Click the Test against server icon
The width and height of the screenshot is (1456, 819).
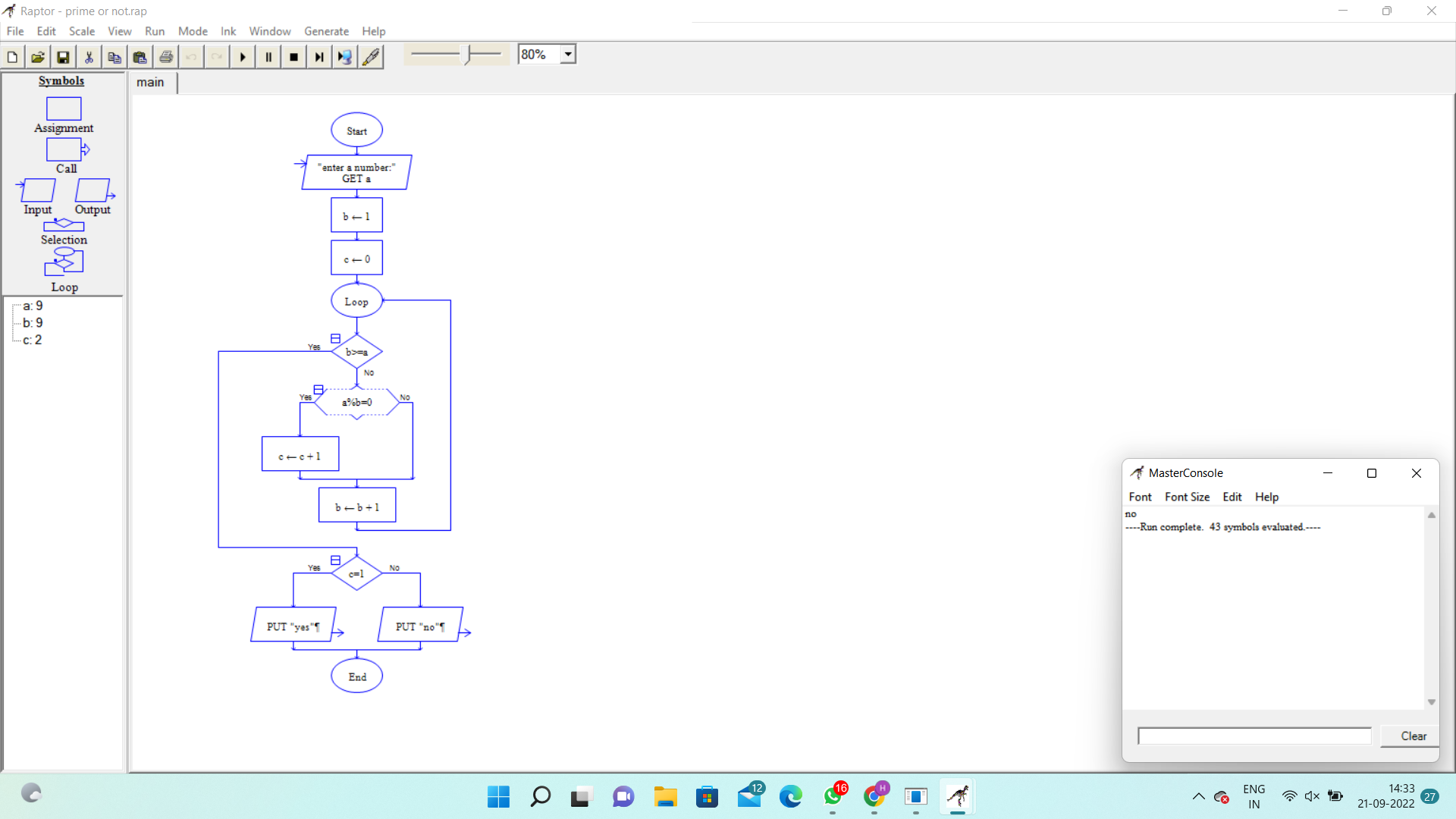pos(345,57)
